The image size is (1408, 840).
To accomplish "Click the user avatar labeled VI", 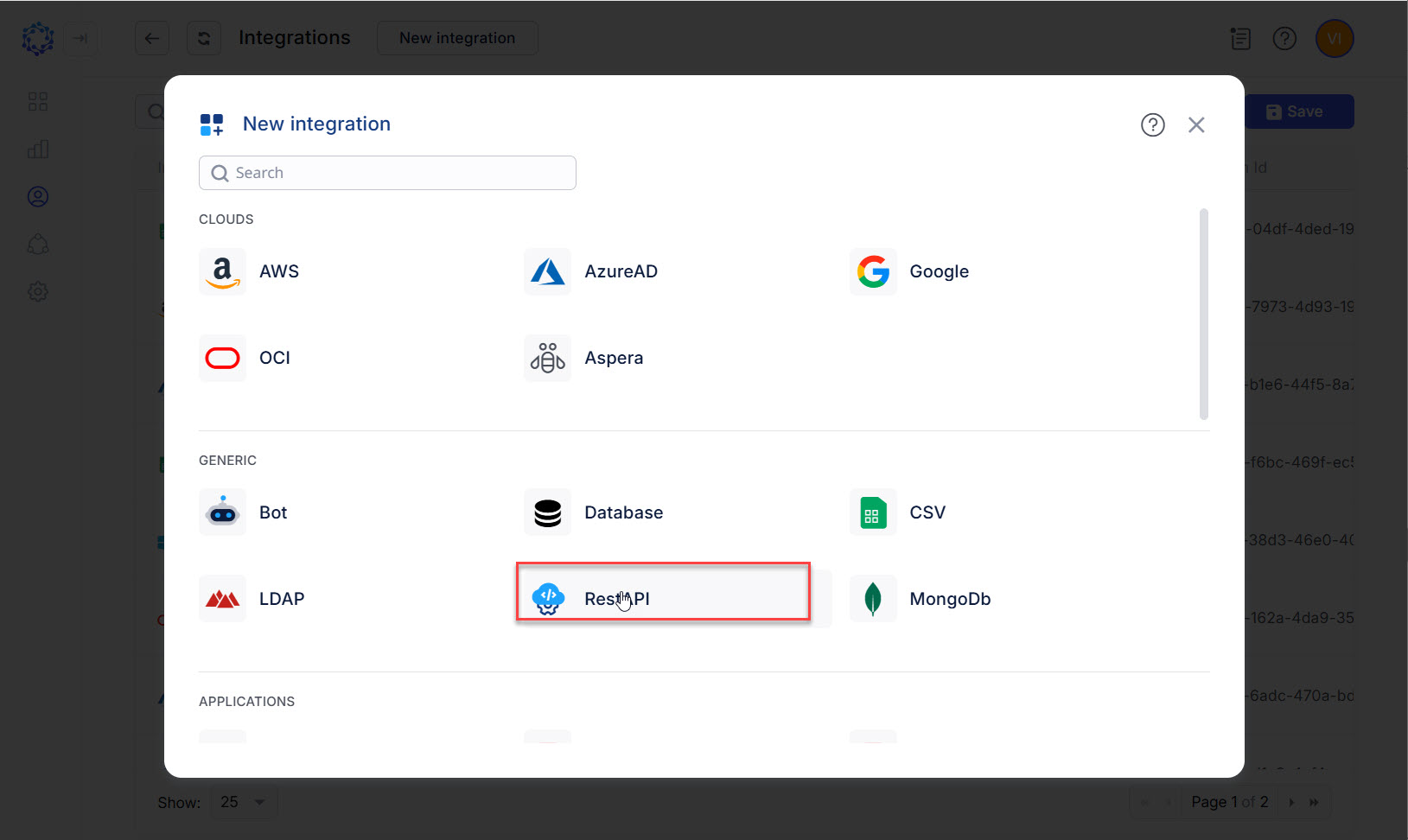I will point(1334,38).
